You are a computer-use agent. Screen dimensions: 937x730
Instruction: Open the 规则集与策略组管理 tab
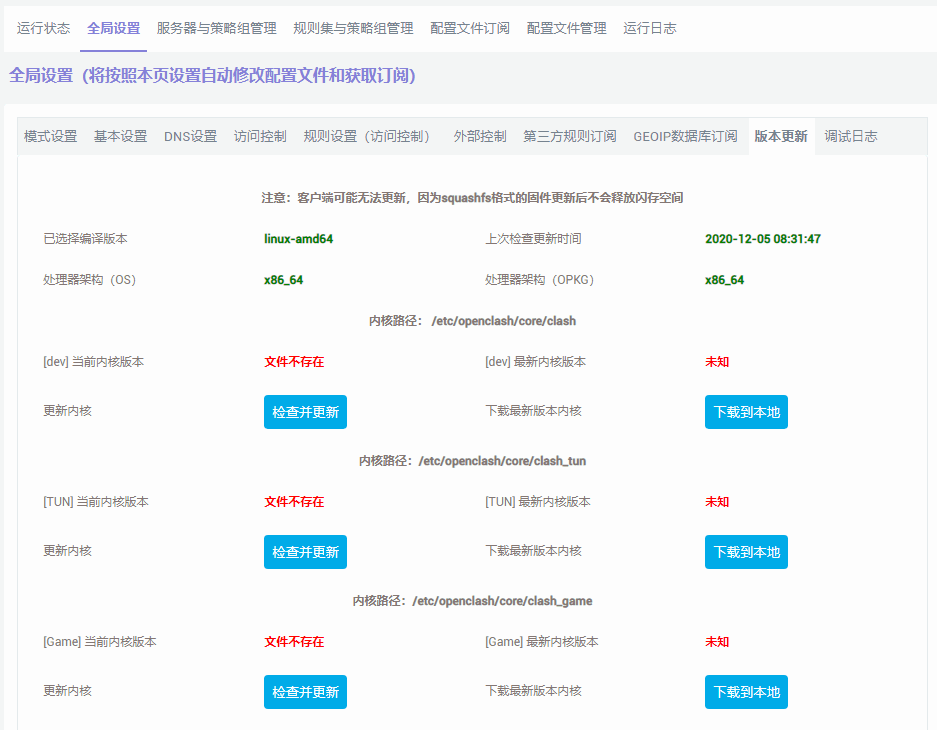click(x=353, y=28)
